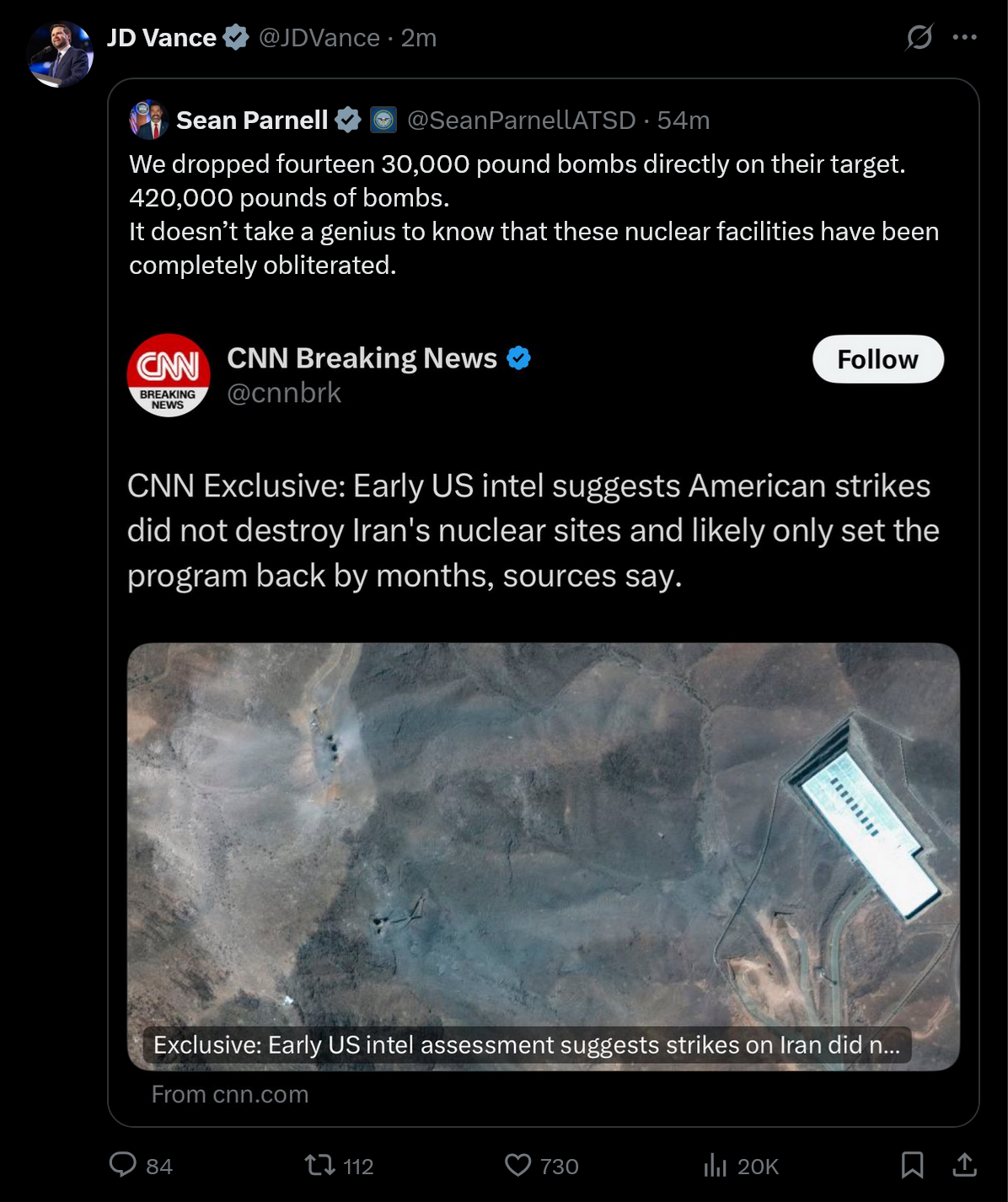Image resolution: width=1008 pixels, height=1202 pixels.
Task: Visit the @SeanParnellATSD handle
Action: (x=521, y=121)
